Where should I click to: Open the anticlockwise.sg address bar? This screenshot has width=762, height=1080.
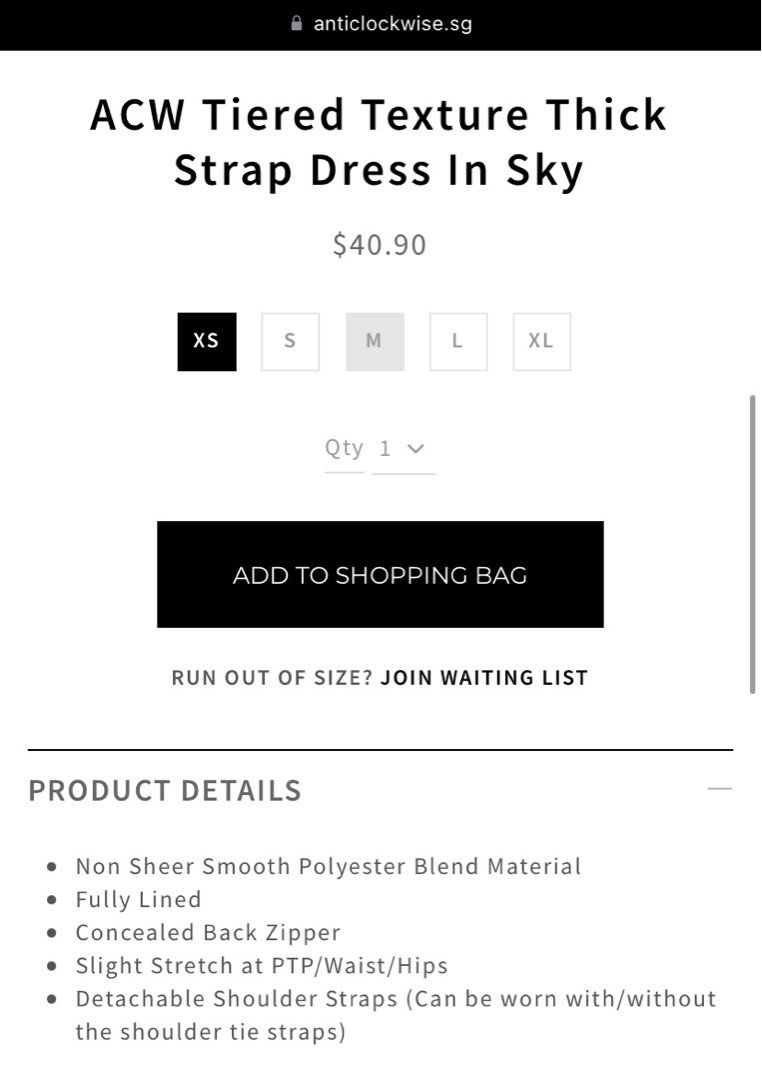(390, 23)
